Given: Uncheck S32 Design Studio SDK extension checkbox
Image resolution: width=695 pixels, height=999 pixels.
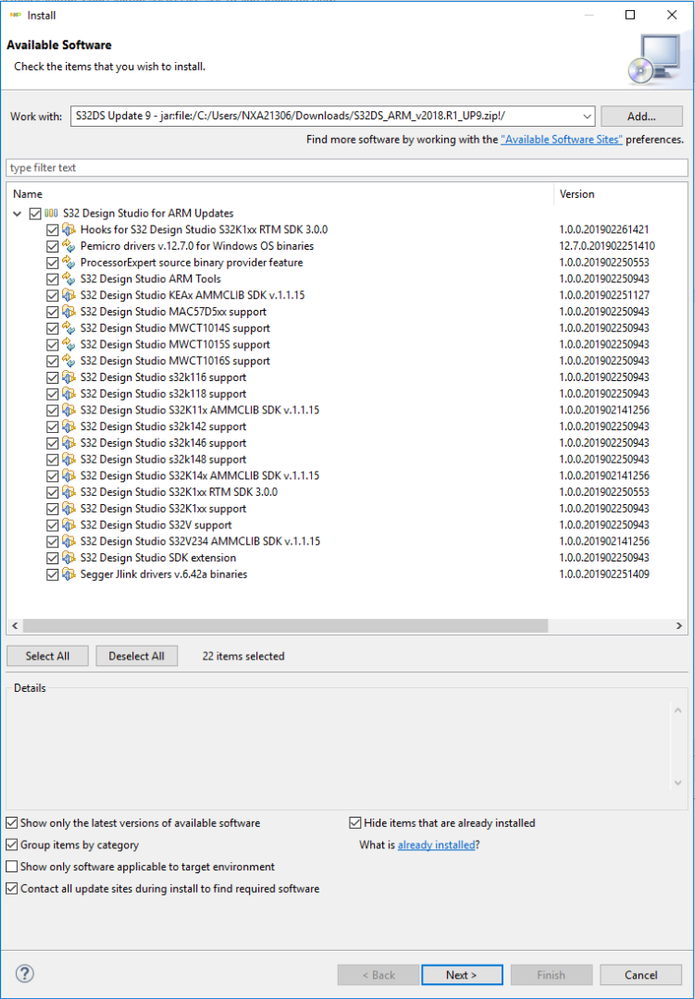Looking at the screenshot, I should point(52,558).
